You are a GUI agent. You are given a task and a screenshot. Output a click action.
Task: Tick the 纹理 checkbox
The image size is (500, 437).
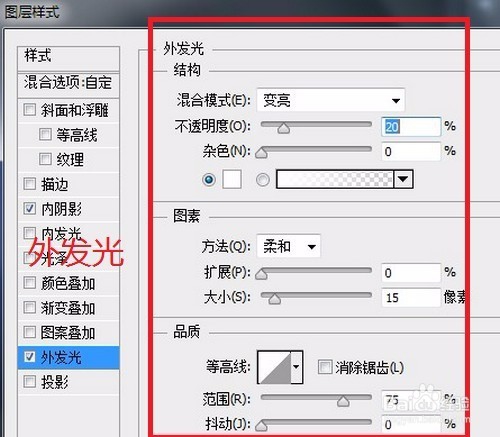[45, 159]
